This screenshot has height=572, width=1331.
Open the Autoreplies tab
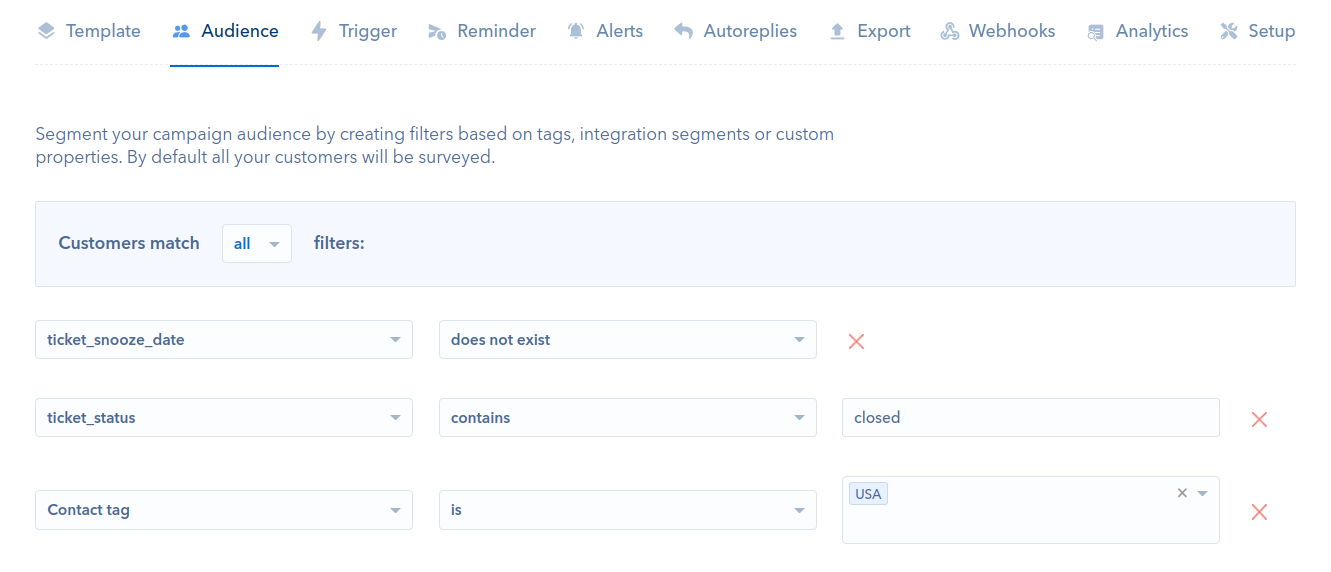click(735, 31)
